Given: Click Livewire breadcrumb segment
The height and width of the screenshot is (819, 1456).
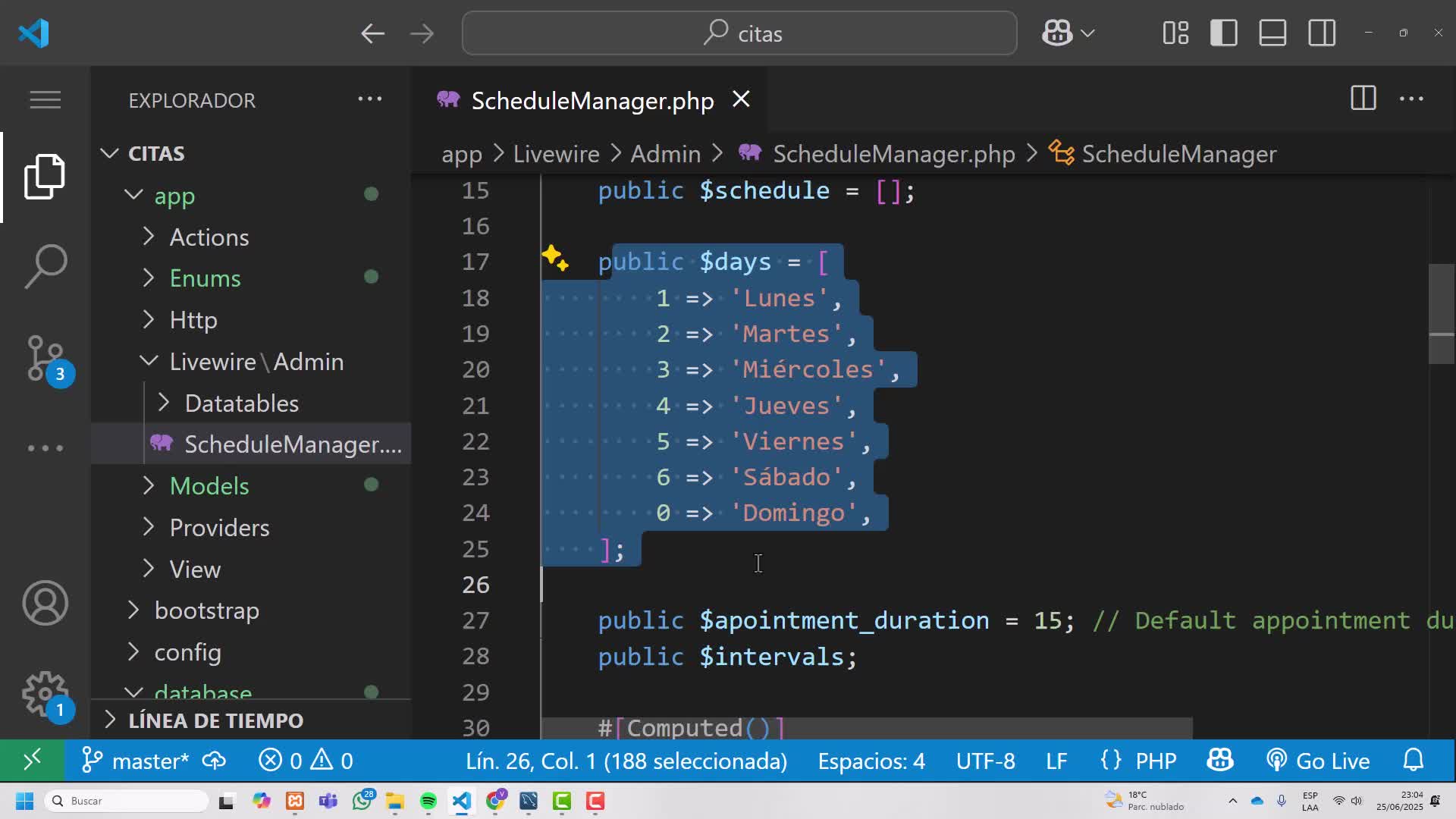Looking at the screenshot, I should [556, 154].
